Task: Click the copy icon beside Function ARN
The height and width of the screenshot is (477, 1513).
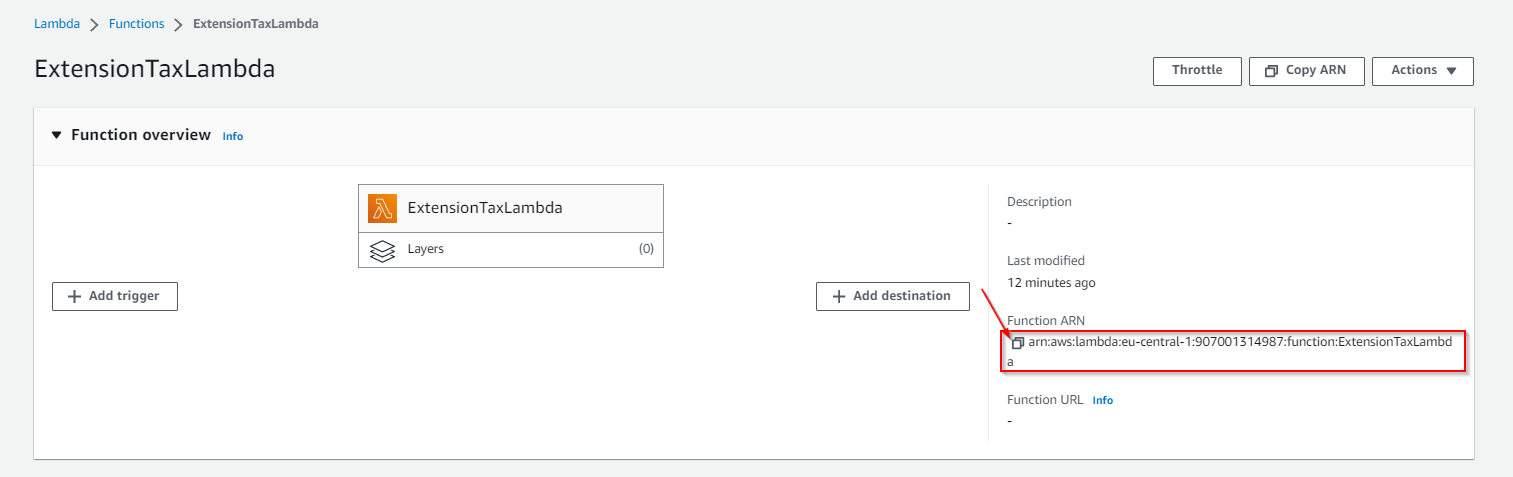Action: (1018, 343)
